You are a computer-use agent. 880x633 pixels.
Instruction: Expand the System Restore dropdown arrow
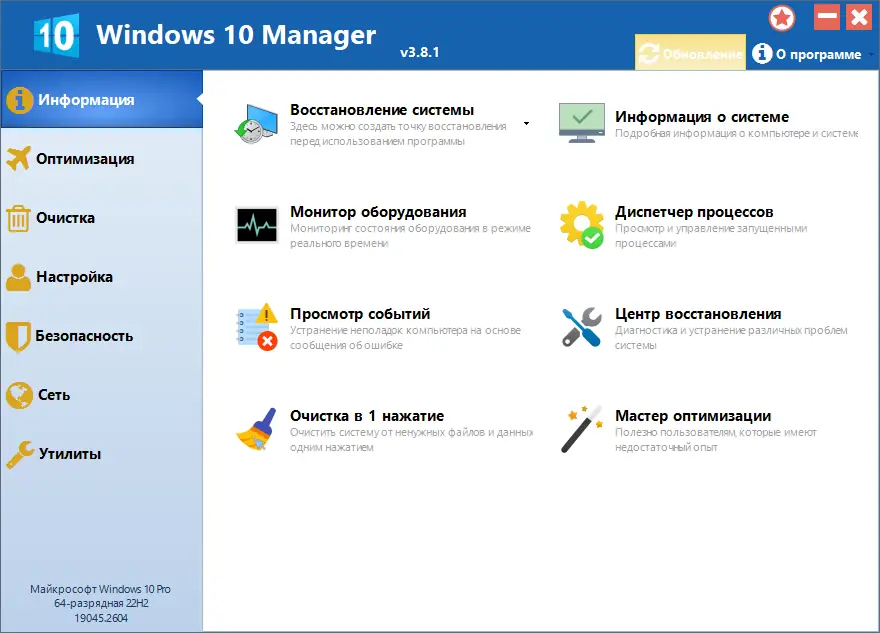pyautogui.click(x=527, y=124)
